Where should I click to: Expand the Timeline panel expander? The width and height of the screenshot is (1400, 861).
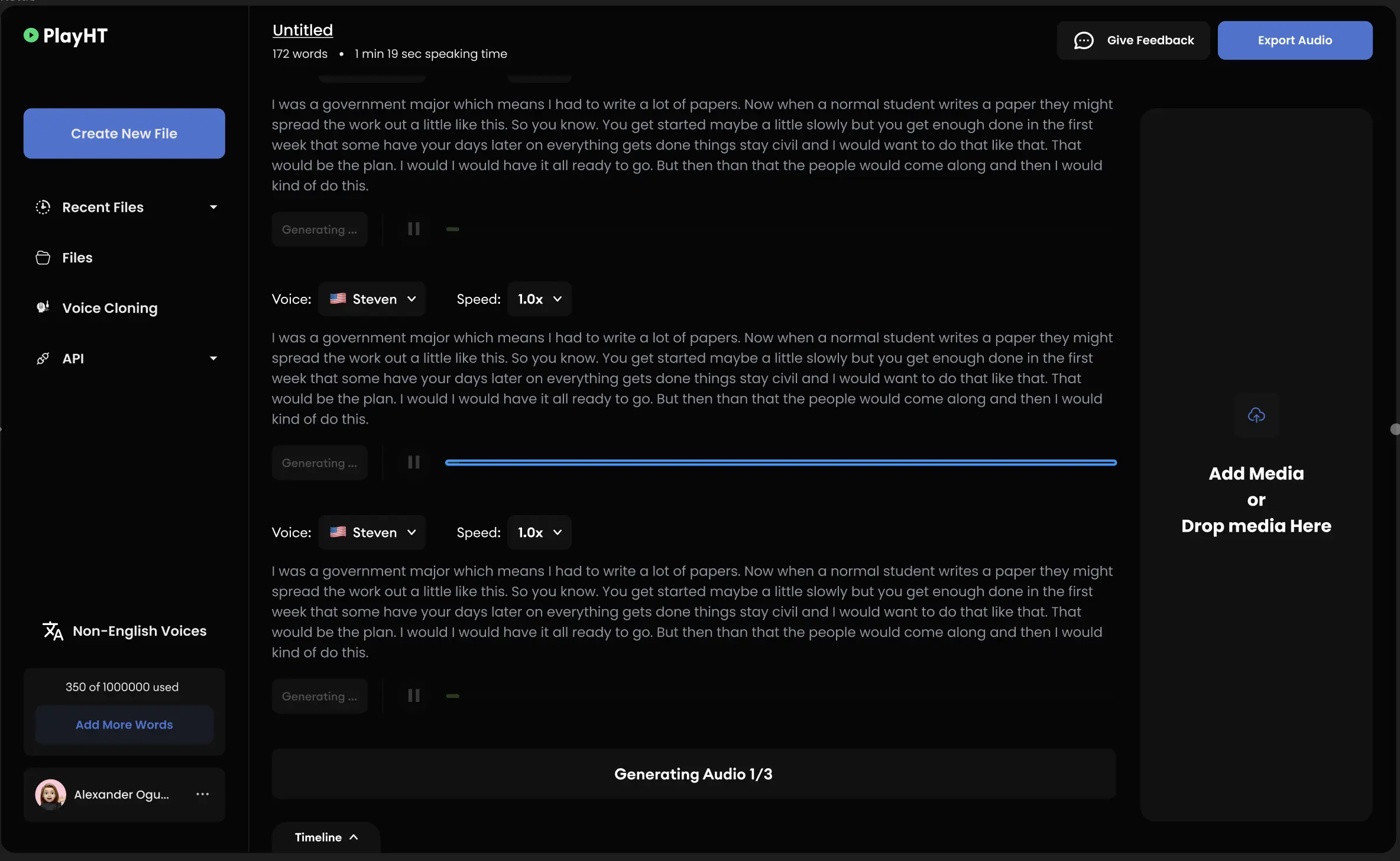point(326,838)
